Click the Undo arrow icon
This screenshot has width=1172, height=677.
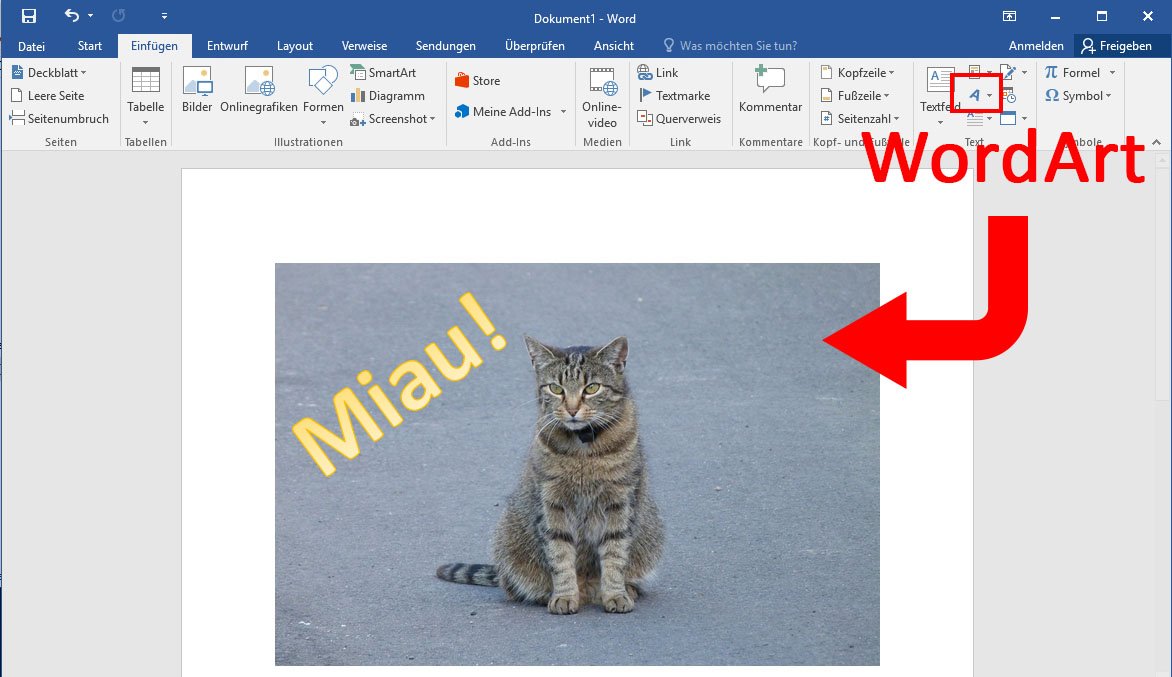coord(71,16)
